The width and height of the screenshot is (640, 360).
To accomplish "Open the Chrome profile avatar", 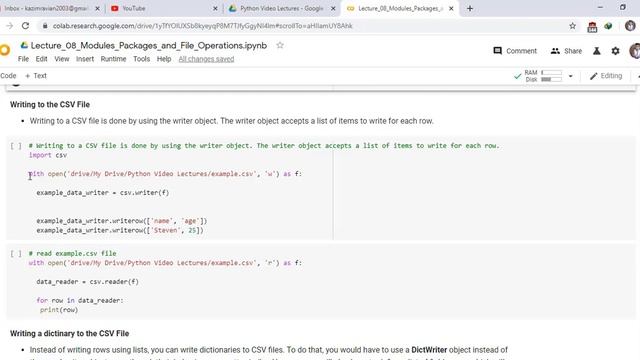I will coord(630,26).
